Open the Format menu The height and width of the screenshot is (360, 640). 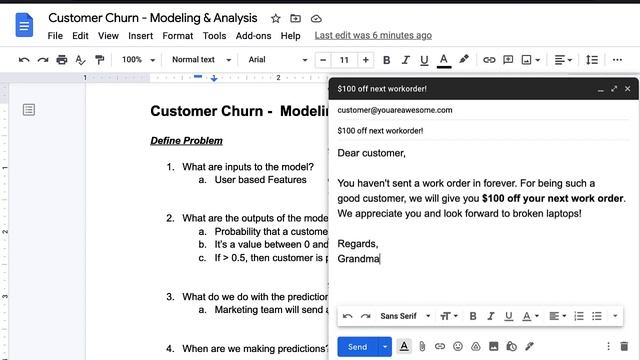tap(178, 36)
